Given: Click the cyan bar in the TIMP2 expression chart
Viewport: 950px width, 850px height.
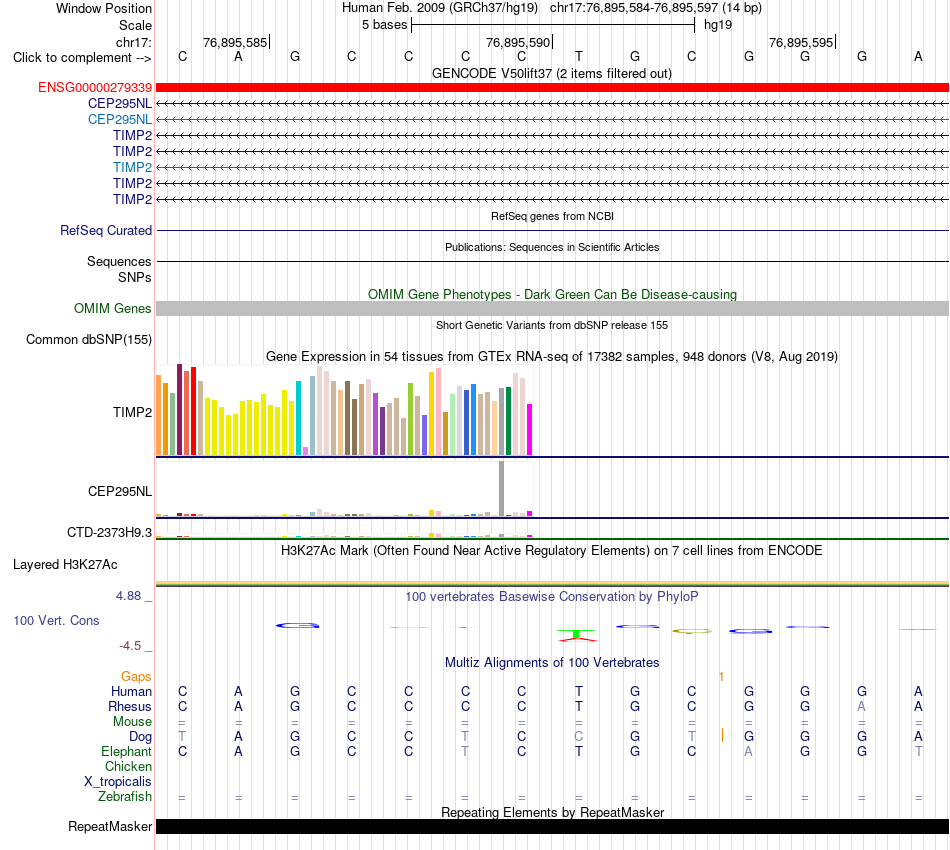Looking at the screenshot, I should [x=298, y=418].
